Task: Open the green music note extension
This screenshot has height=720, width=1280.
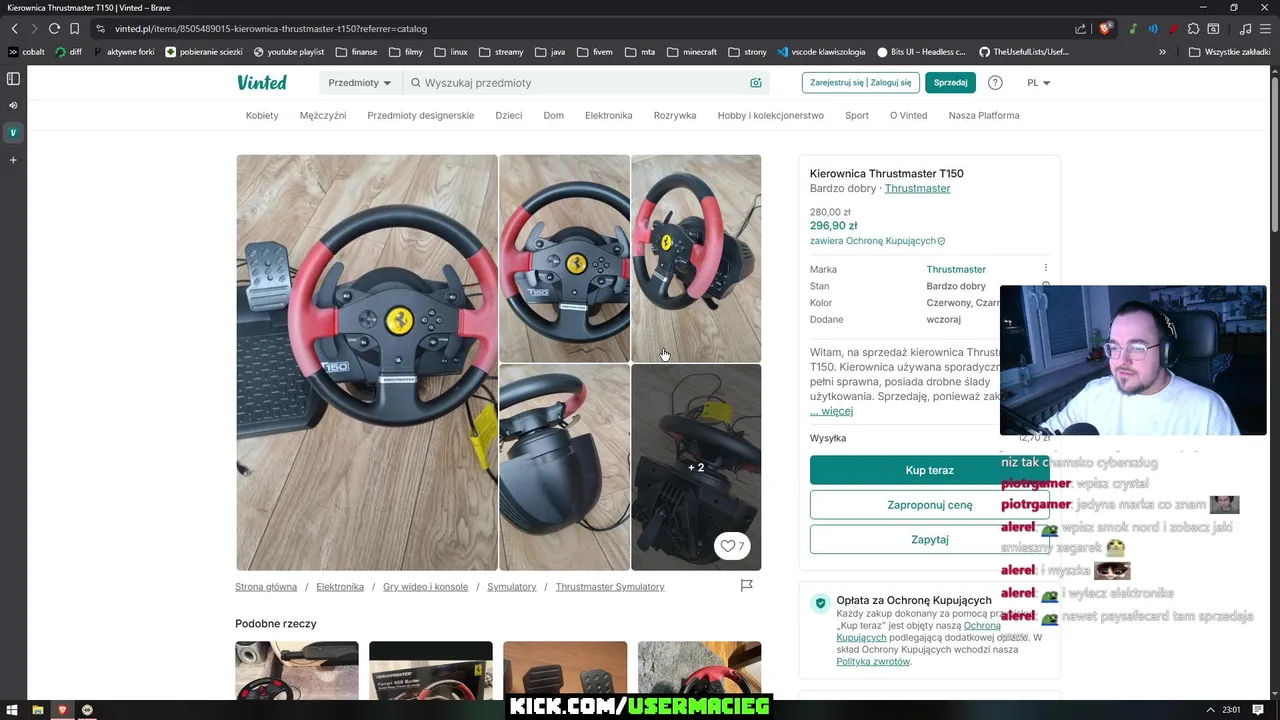Action: [x=1133, y=29]
